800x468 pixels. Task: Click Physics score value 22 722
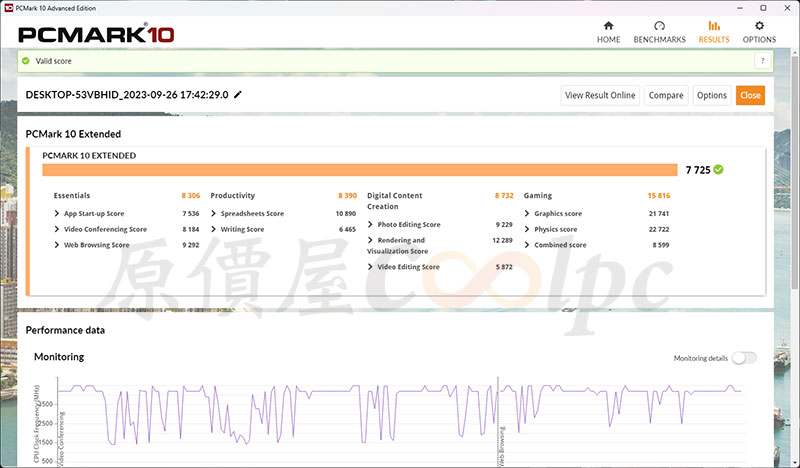[x=659, y=229]
